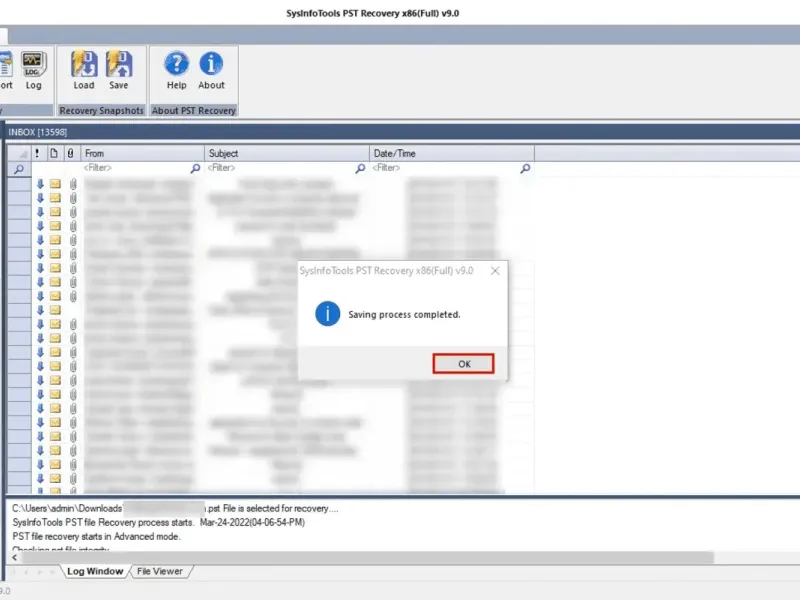This screenshot has height=600, width=800.
Task: Click the first row down-arrow priority icon
Action: 40,184
